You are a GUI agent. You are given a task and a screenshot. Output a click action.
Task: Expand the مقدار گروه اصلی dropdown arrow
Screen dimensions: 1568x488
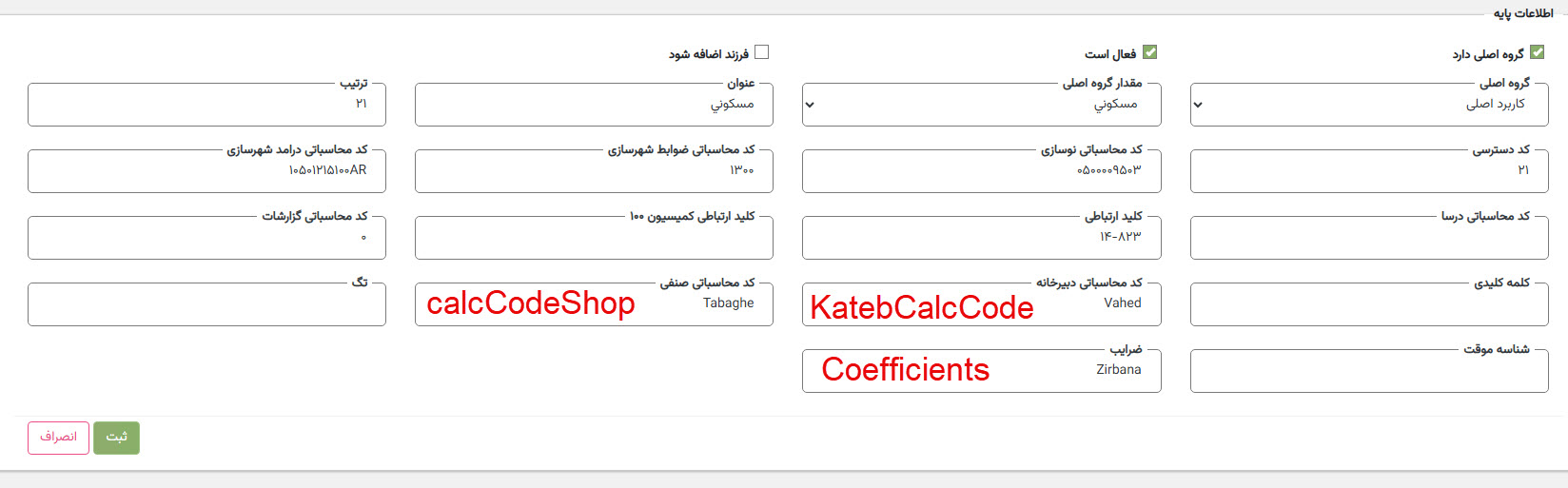pos(810,105)
